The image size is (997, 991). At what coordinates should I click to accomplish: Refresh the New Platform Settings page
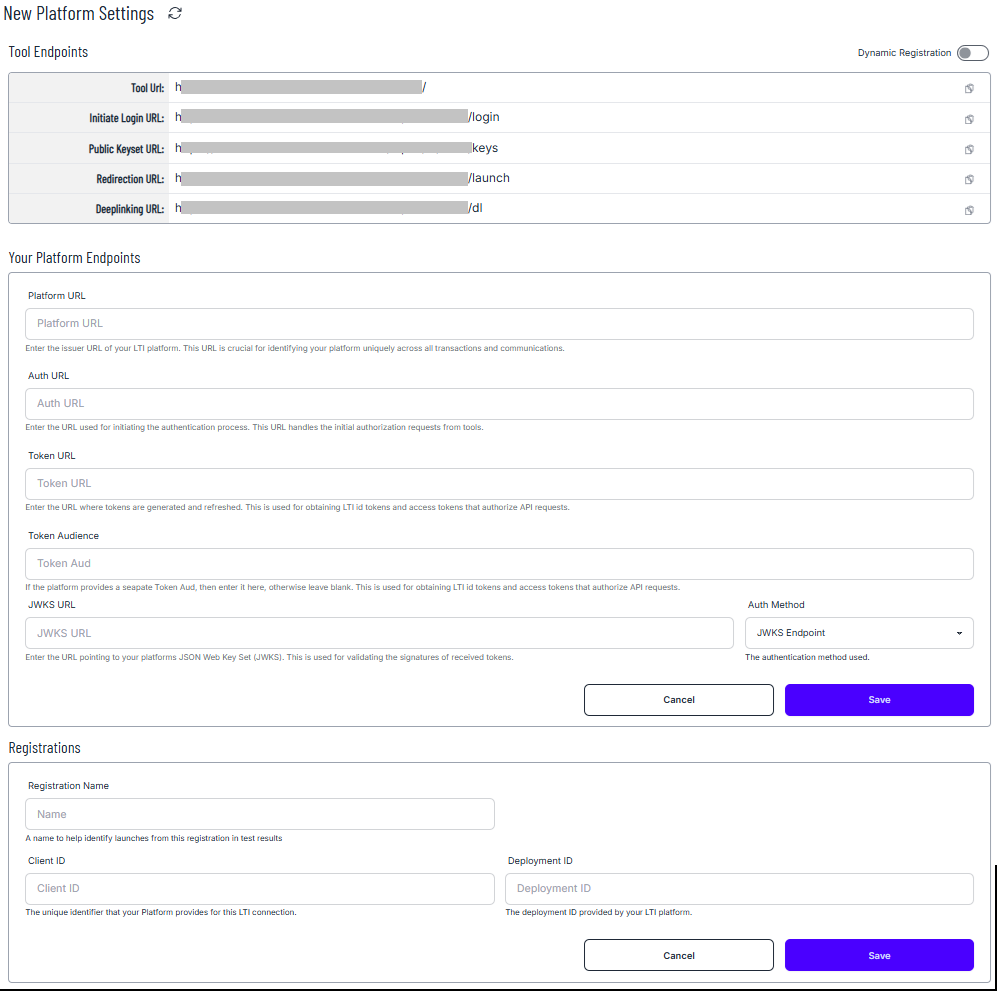[x=174, y=14]
